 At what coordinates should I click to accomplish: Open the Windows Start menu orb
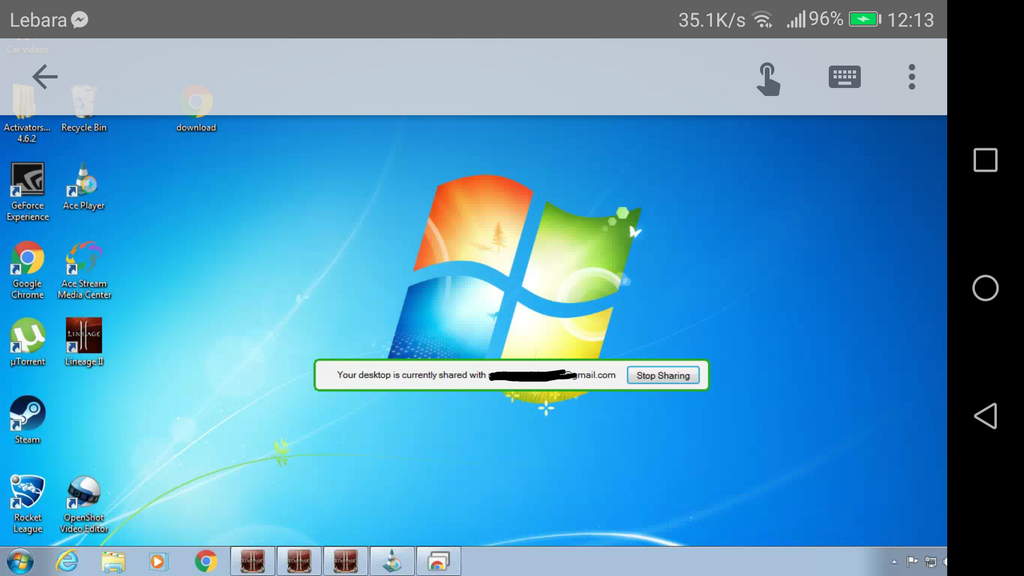click(x=20, y=562)
